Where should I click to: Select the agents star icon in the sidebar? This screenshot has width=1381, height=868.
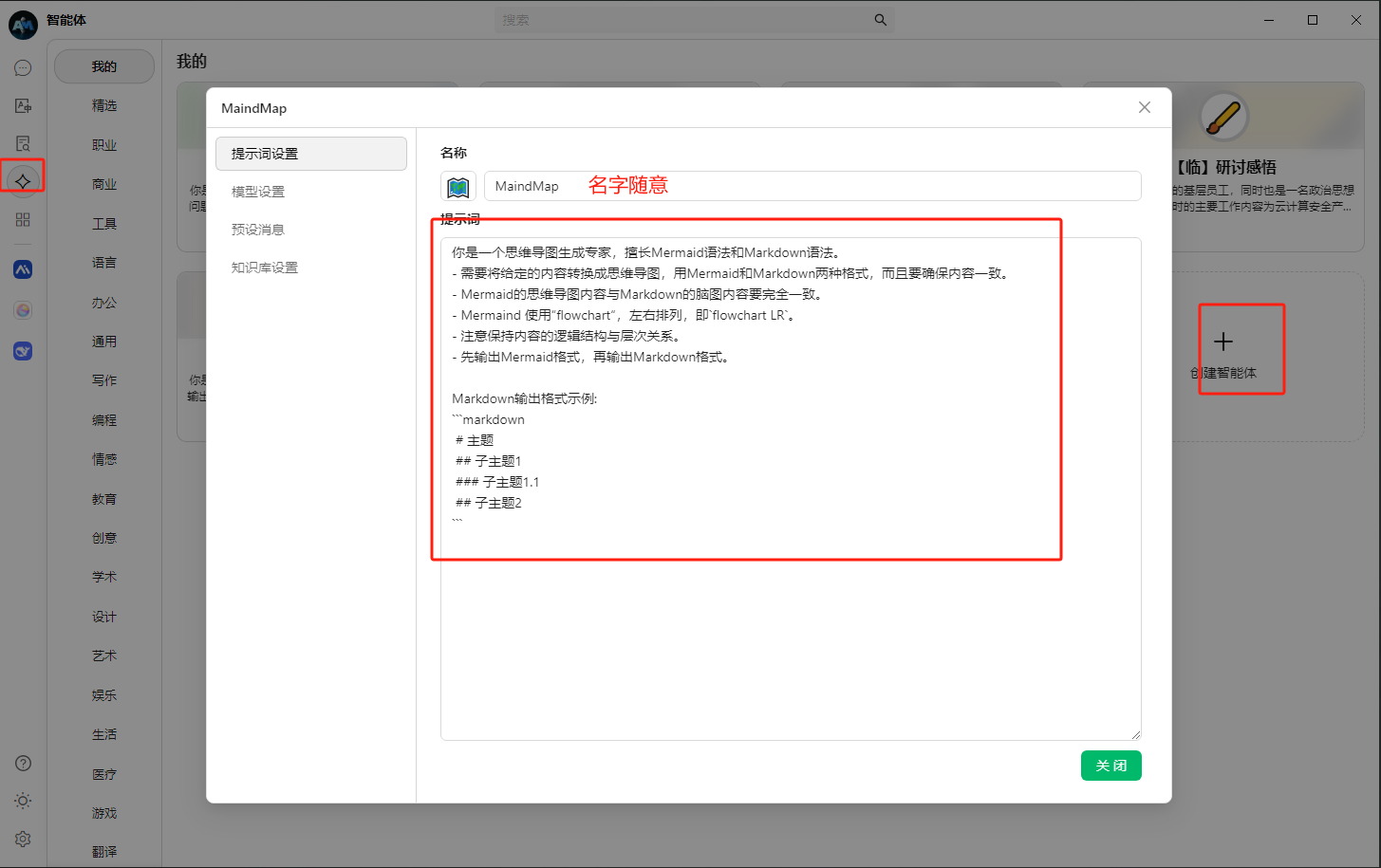click(23, 180)
